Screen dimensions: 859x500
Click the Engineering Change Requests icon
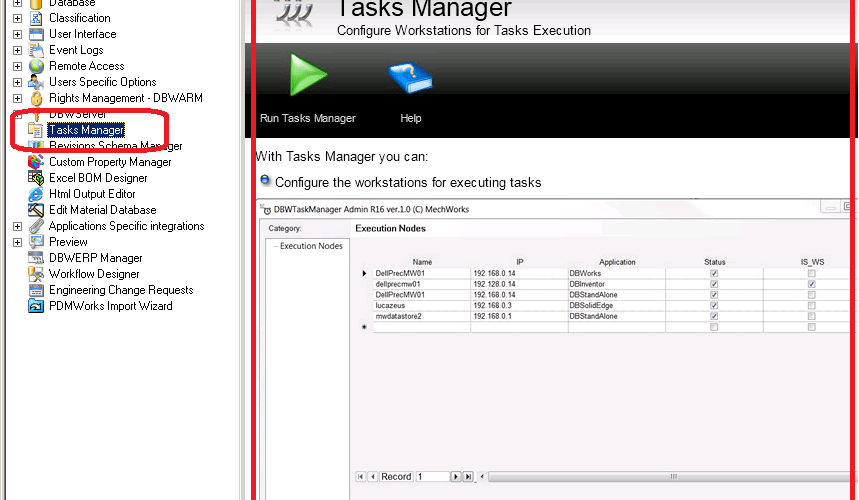36,290
